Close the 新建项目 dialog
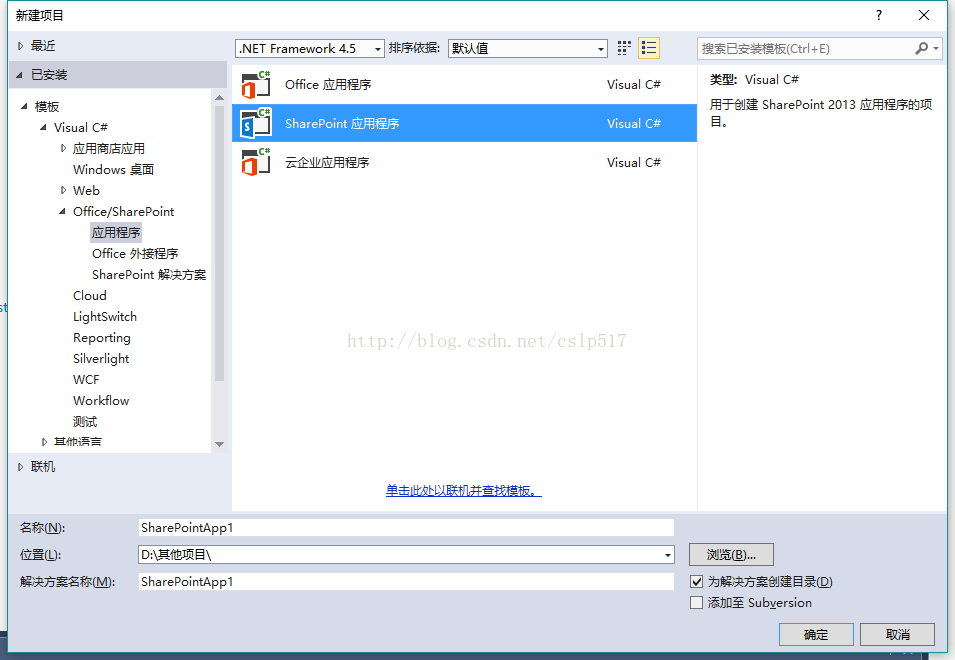The height and width of the screenshot is (660, 955). pyautogui.click(x=924, y=15)
